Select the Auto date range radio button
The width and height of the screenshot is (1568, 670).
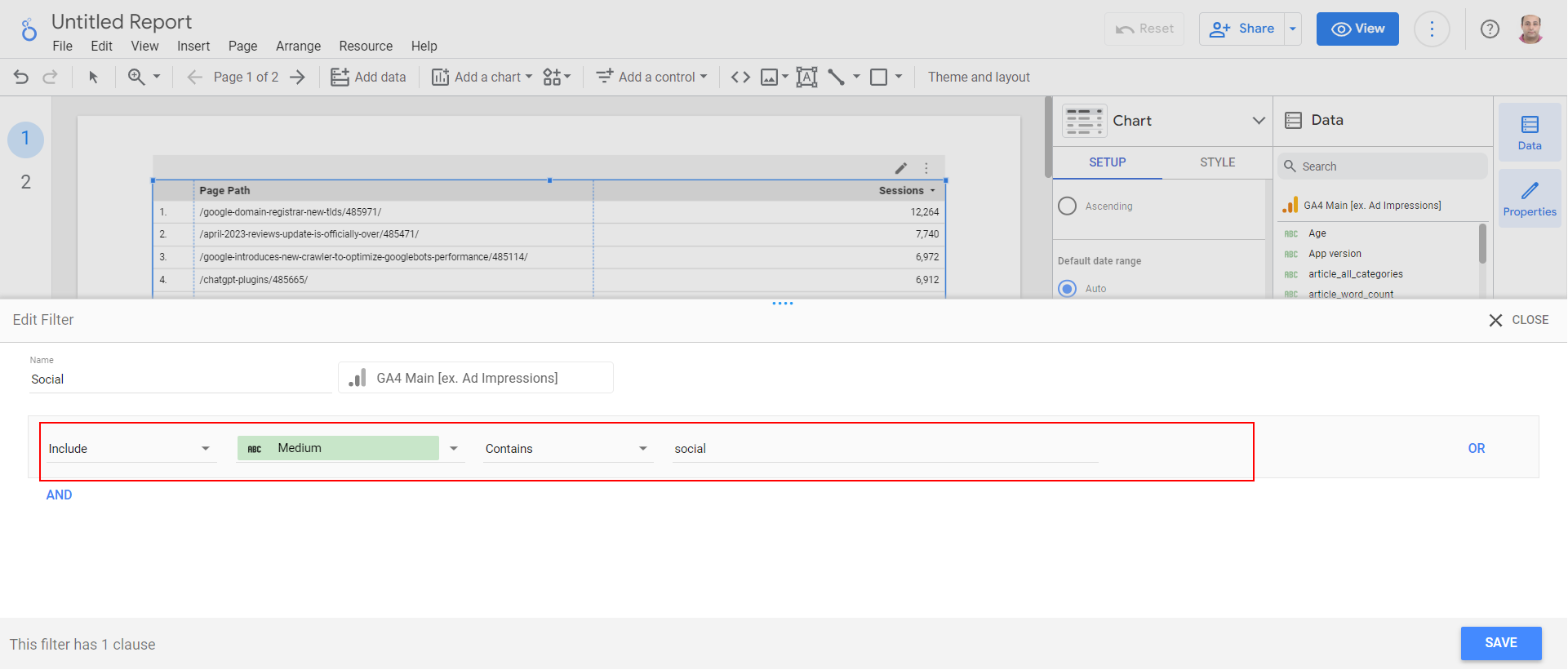1067,289
